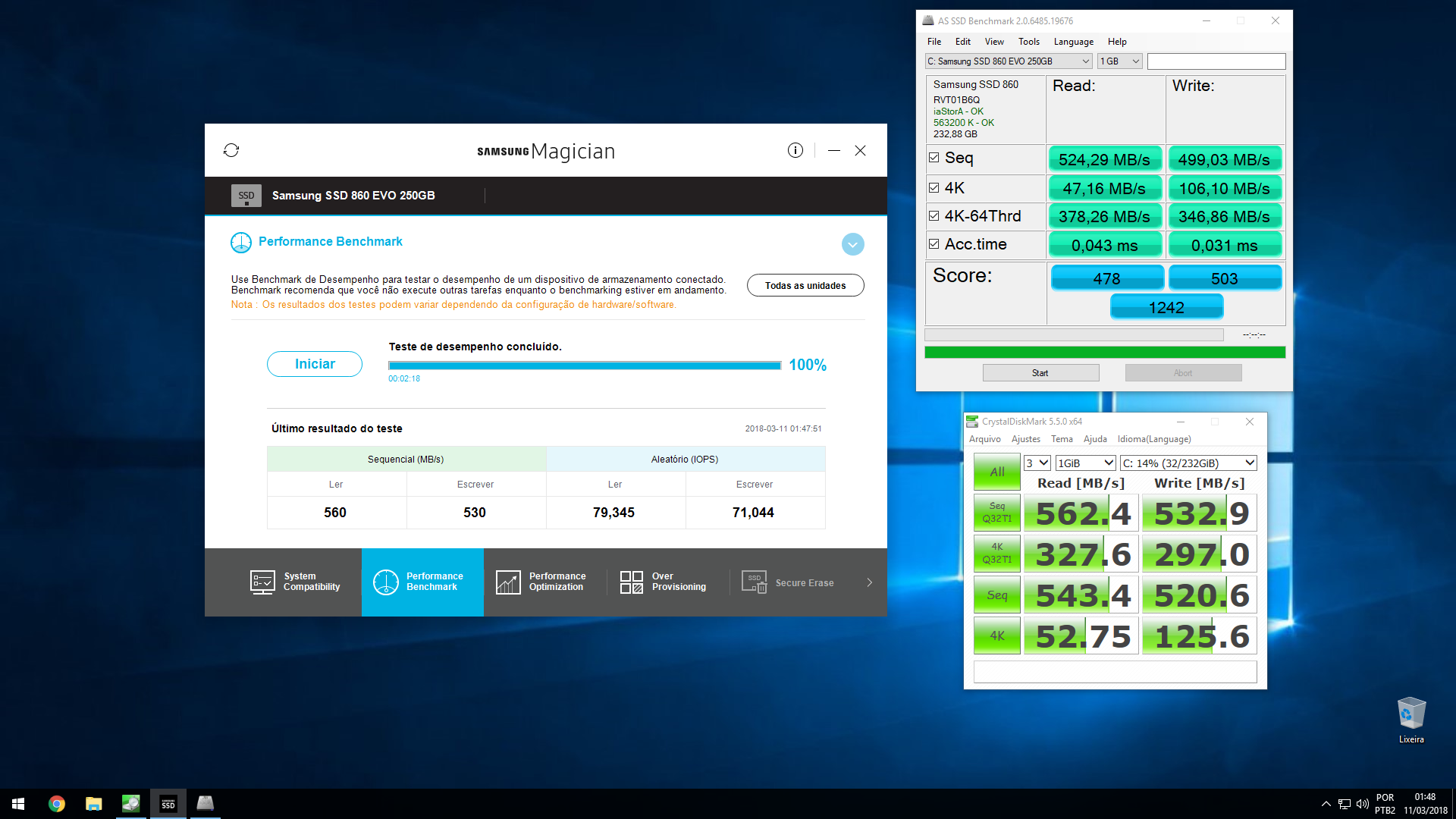Click the SSD drive icon beside Samsung SSD 860 EVO
Screen dimensions: 1456x819
pyautogui.click(x=246, y=196)
